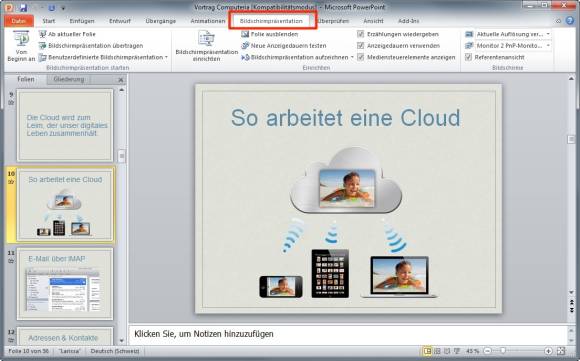The height and width of the screenshot is (361, 580).
Task: Uncheck Anzeigedauern verwenden
Action: click(361, 45)
